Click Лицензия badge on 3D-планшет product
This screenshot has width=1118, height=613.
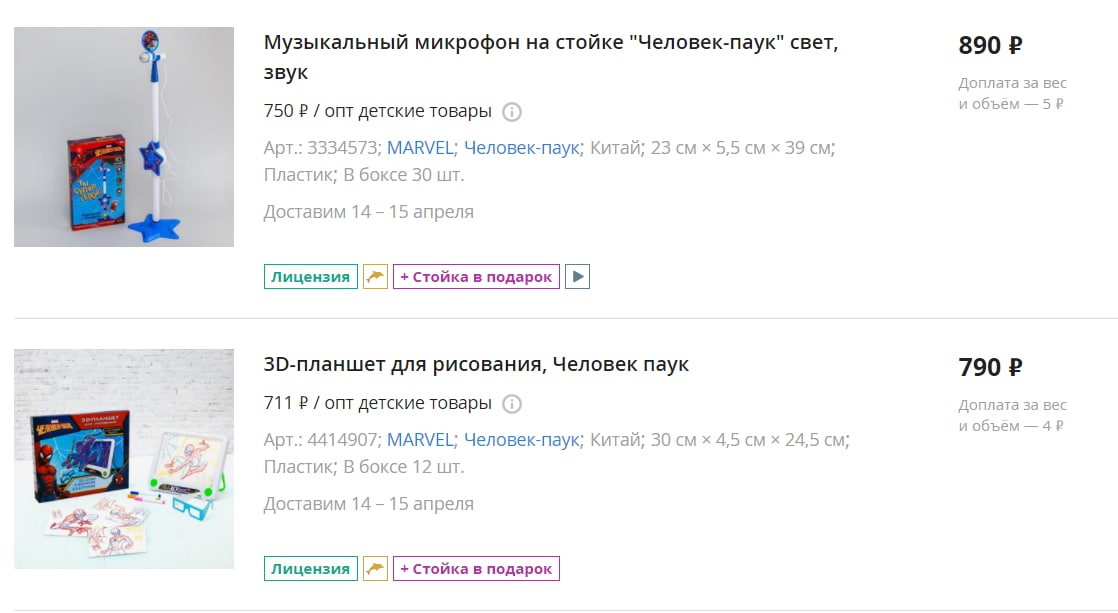[x=311, y=569]
